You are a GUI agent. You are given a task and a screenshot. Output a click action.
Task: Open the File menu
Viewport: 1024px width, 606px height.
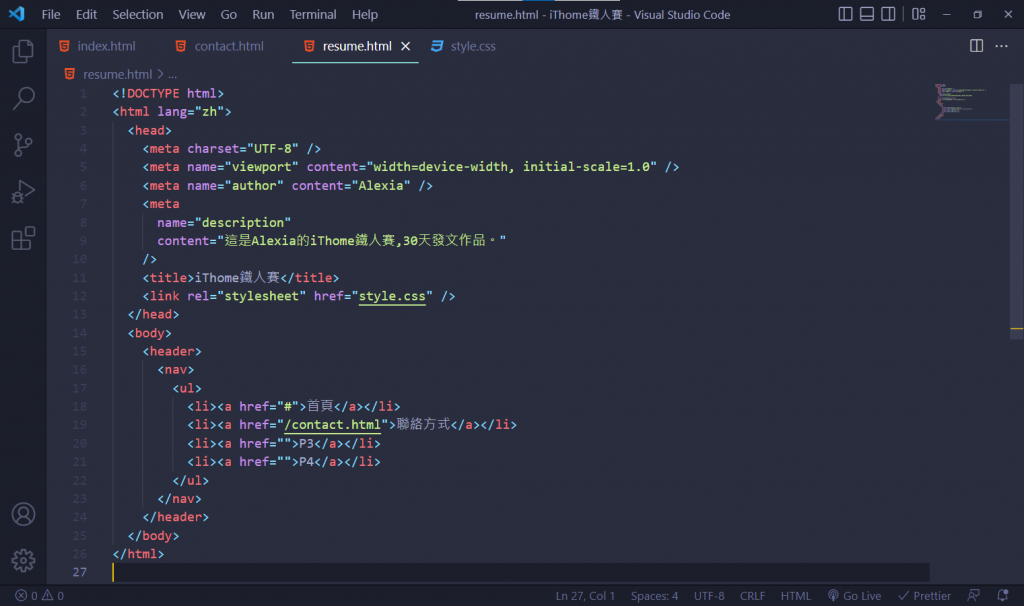[51, 14]
